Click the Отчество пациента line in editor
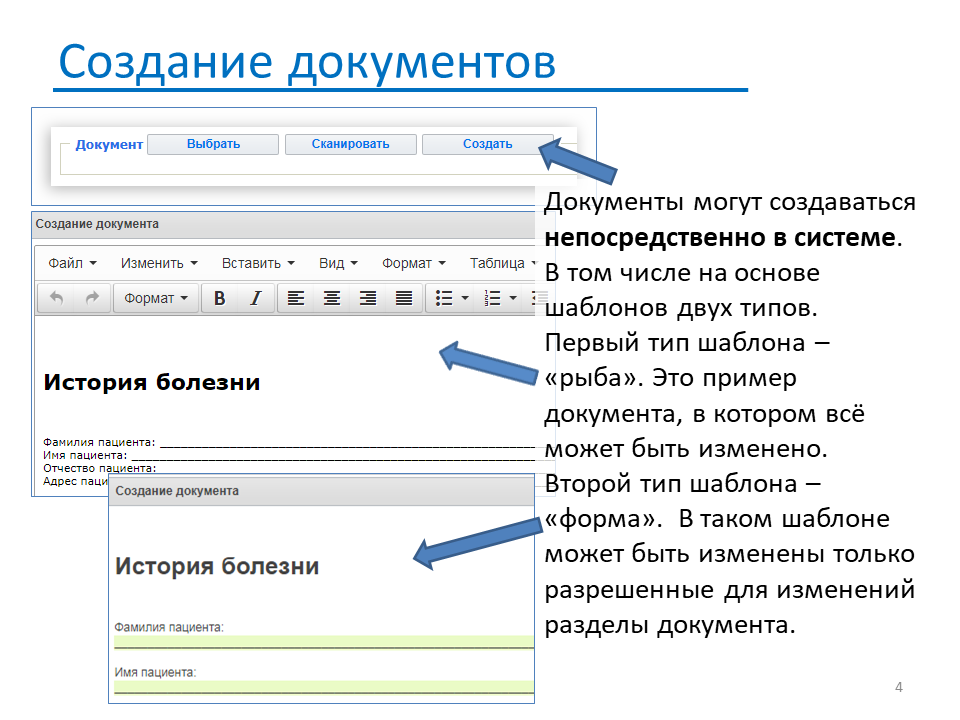 point(100,468)
